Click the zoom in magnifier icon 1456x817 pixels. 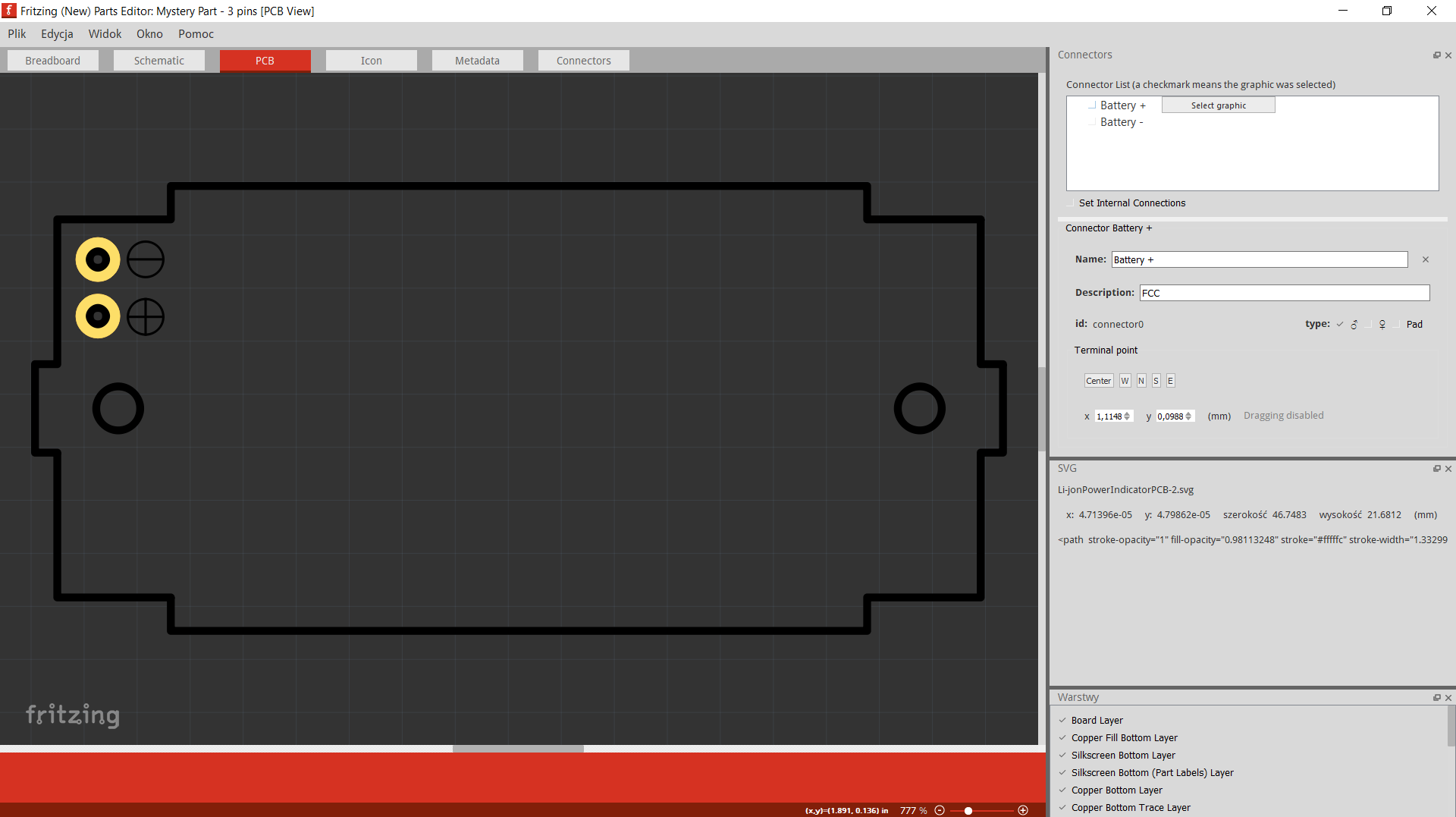click(x=1023, y=810)
